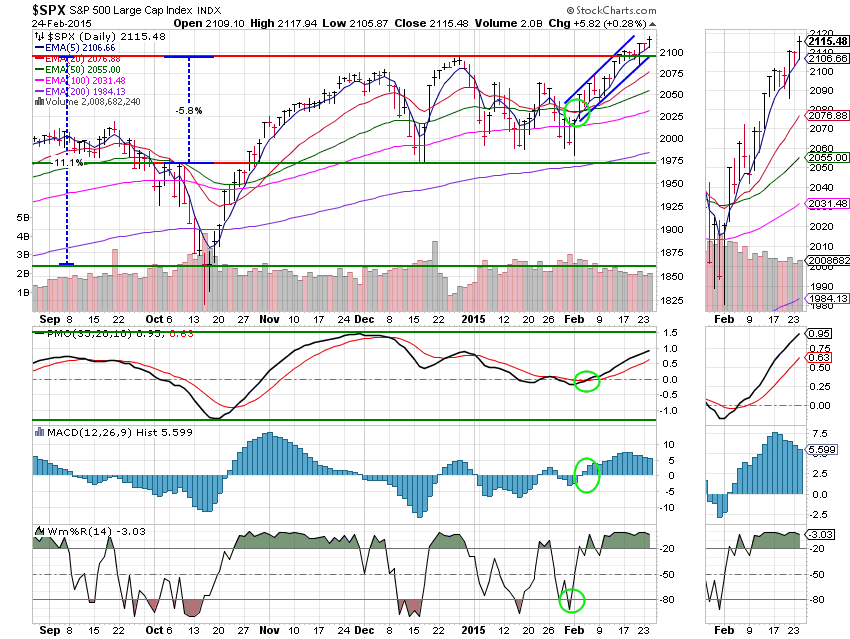Click the volume bars icon in legend
Image resolution: width=850 pixels, height=639 pixels.
pyautogui.click(x=39, y=101)
